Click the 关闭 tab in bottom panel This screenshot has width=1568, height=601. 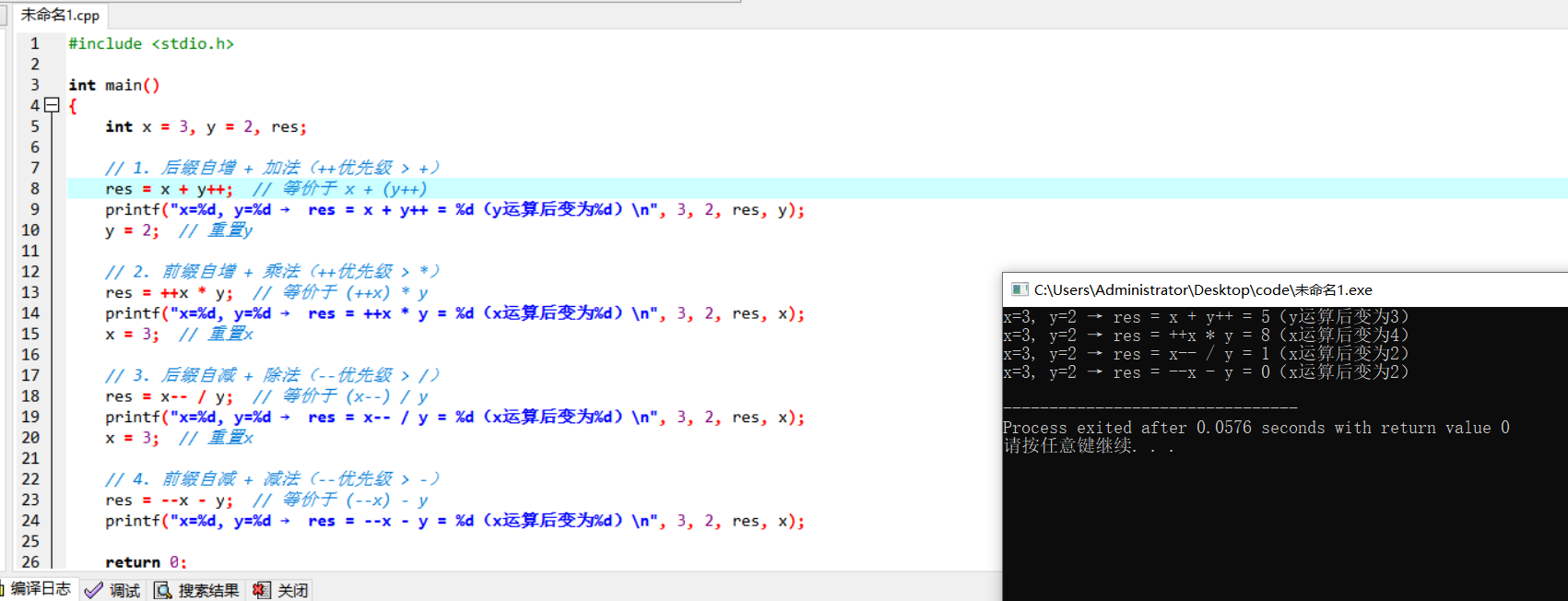(281, 590)
